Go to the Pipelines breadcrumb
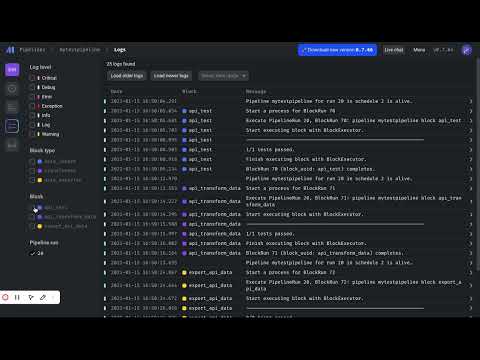The height and width of the screenshot is (360, 480). 32,50
